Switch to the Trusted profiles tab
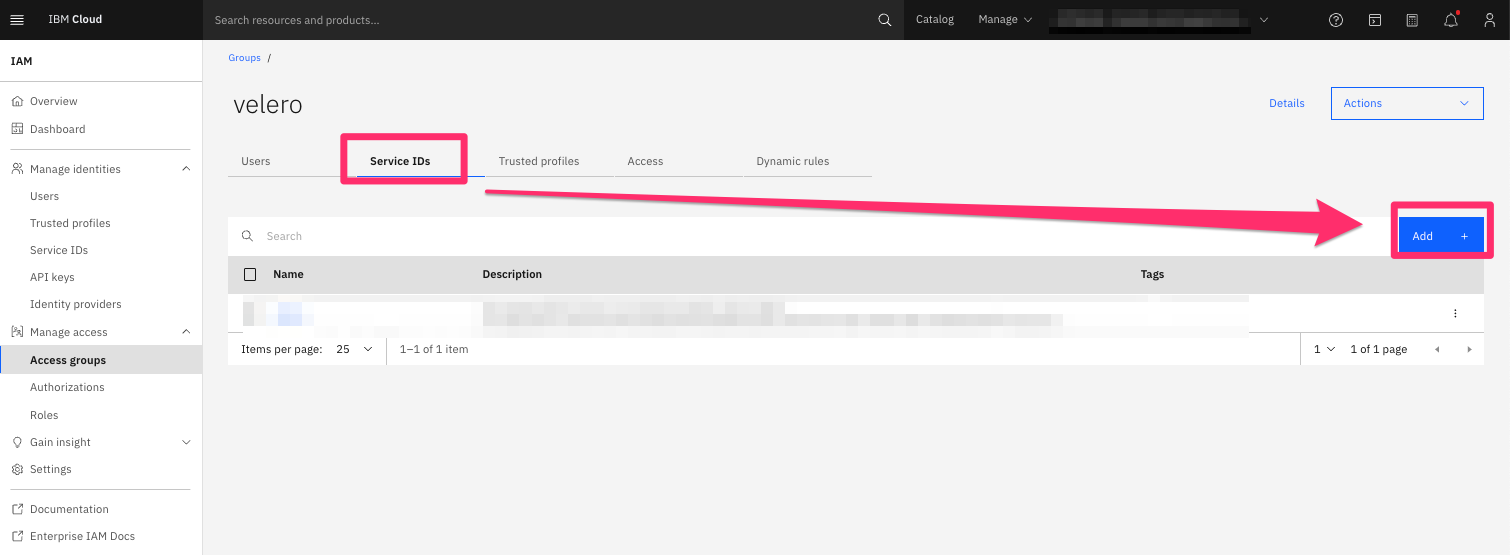The width and height of the screenshot is (1510, 555). [x=539, y=161]
